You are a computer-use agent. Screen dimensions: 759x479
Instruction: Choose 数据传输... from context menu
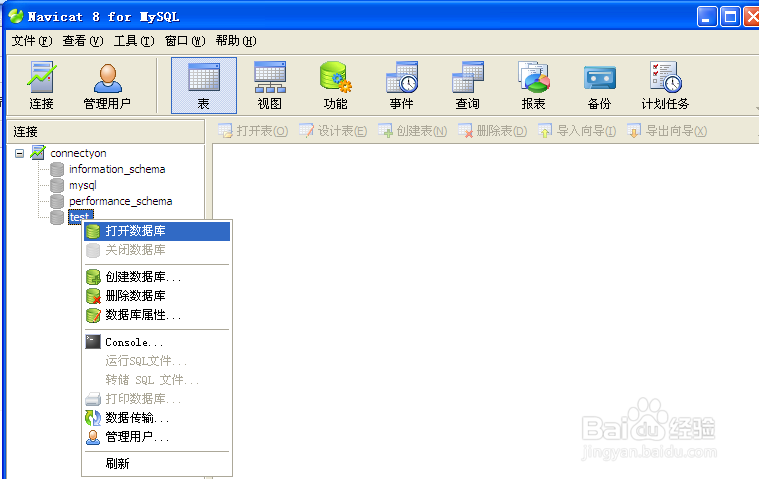pos(157,418)
